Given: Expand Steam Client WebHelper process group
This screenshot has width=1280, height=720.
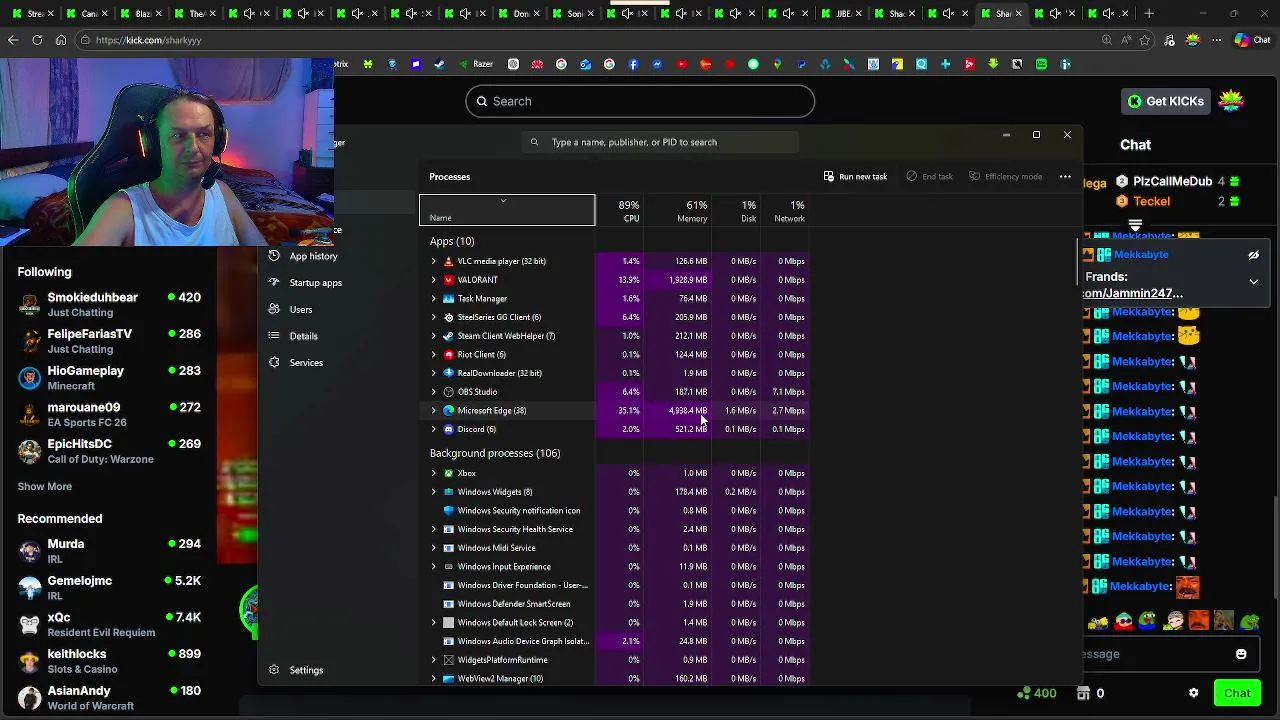Looking at the screenshot, I should 433,336.
